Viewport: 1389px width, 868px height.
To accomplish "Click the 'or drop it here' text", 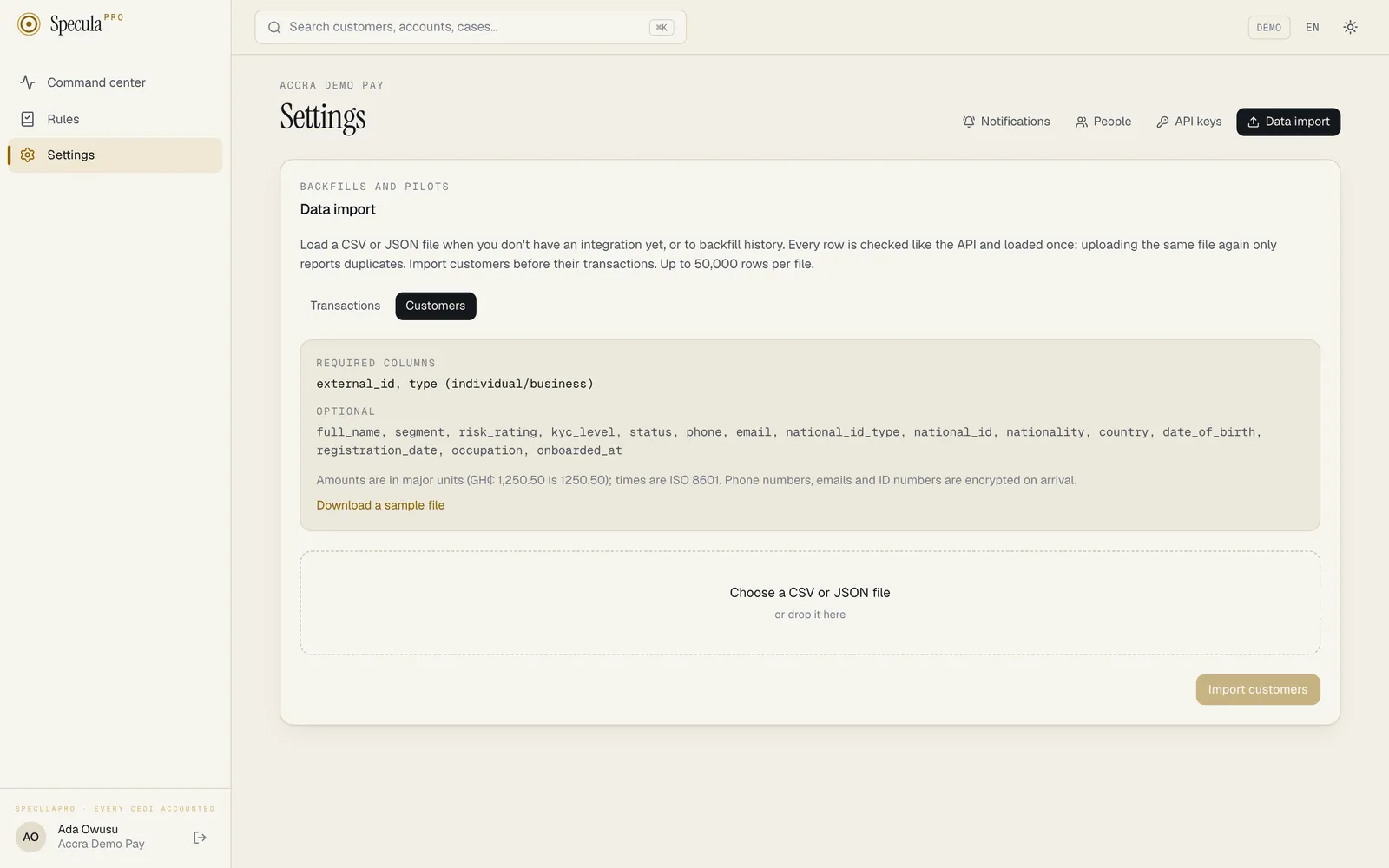I will click(810, 615).
